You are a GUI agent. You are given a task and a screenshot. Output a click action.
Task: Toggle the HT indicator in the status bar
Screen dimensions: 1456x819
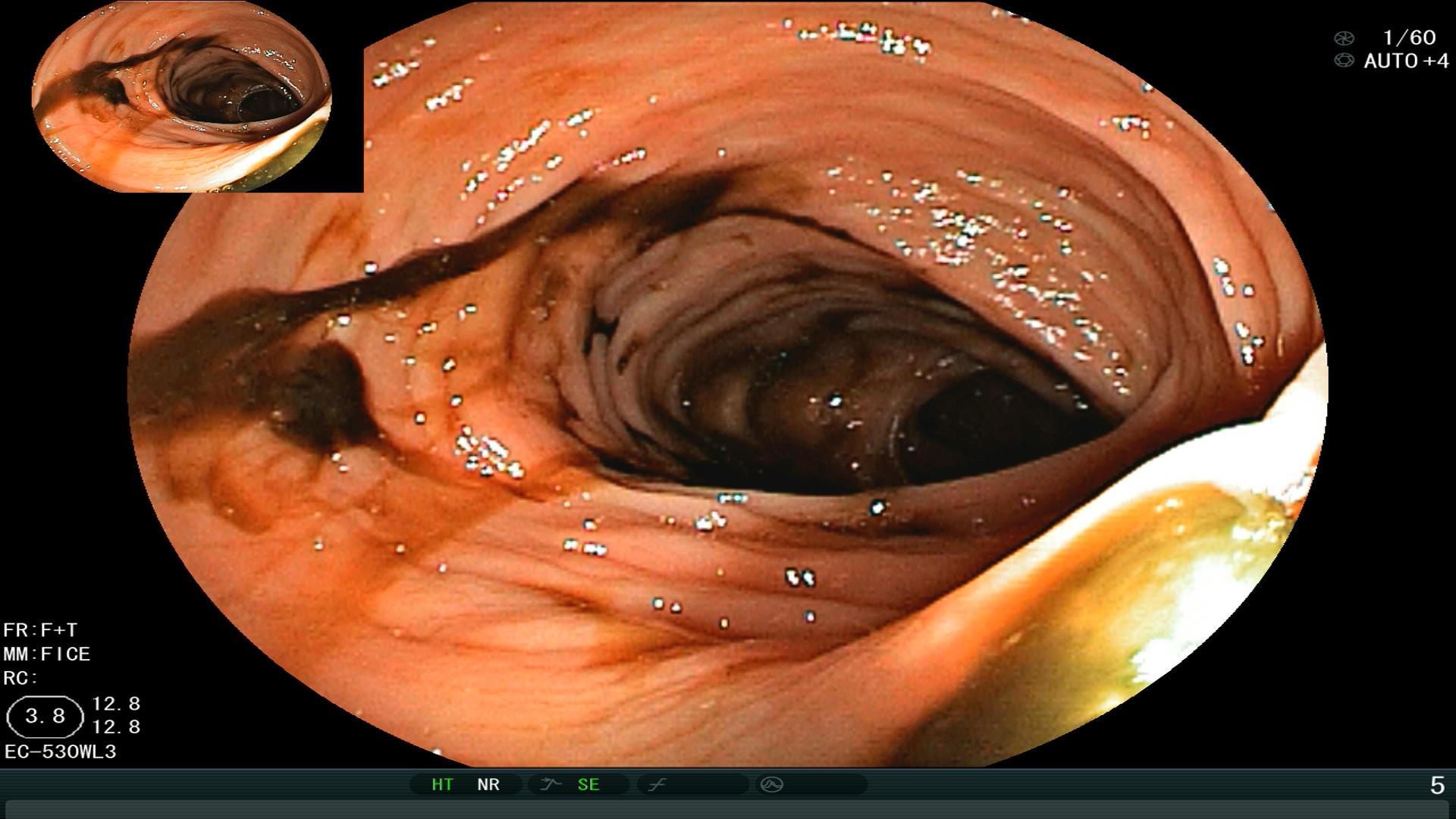(x=442, y=785)
